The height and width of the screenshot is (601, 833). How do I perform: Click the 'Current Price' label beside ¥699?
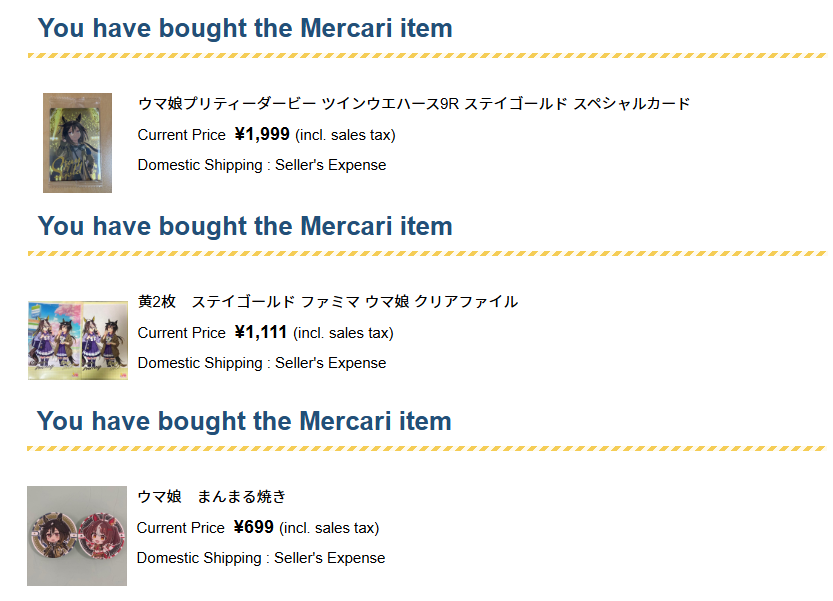click(x=181, y=528)
